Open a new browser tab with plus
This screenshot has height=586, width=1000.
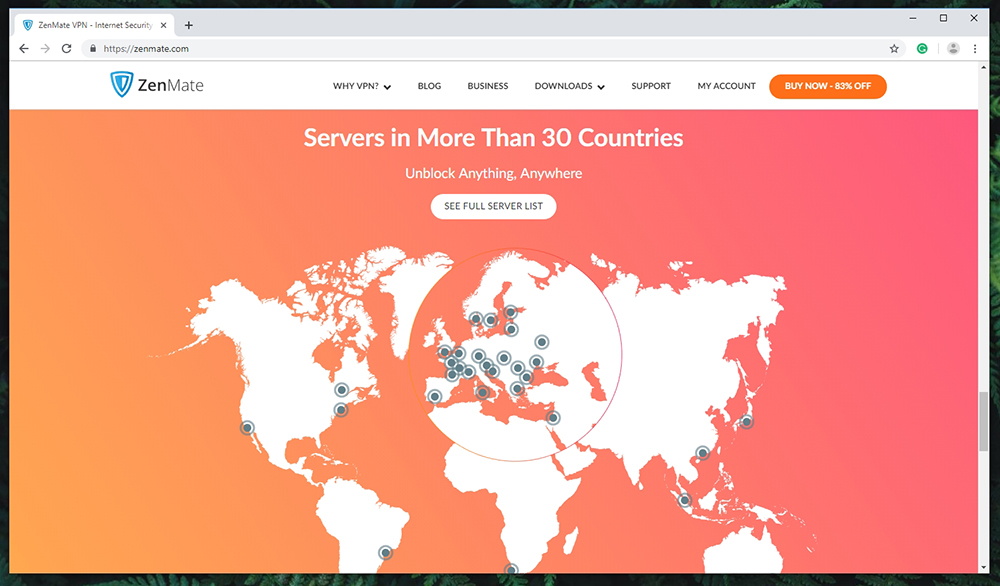point(189,26)
